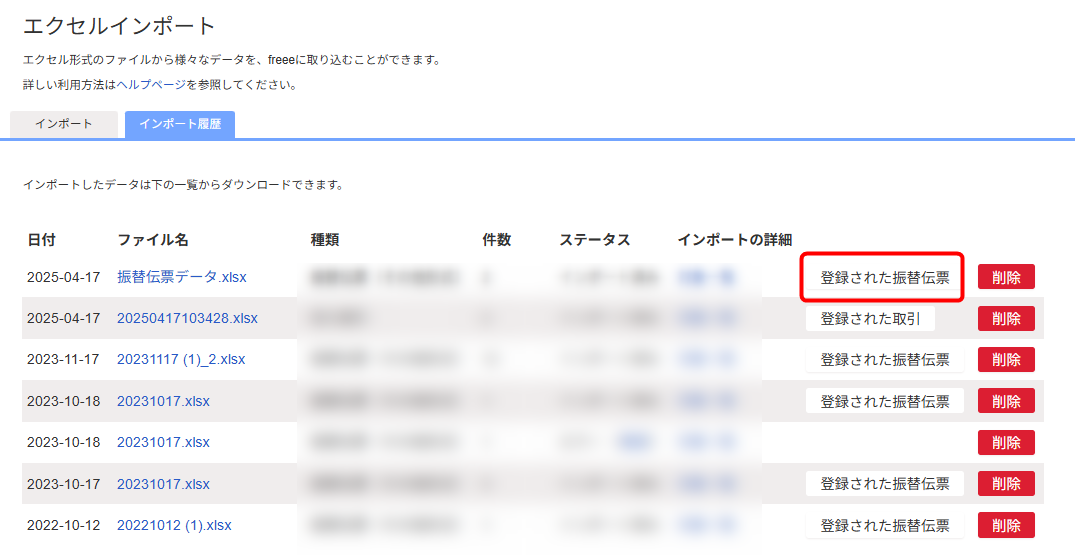Click 削除 for 20231117 (1)_2.xlsx

click(1006, 360)
